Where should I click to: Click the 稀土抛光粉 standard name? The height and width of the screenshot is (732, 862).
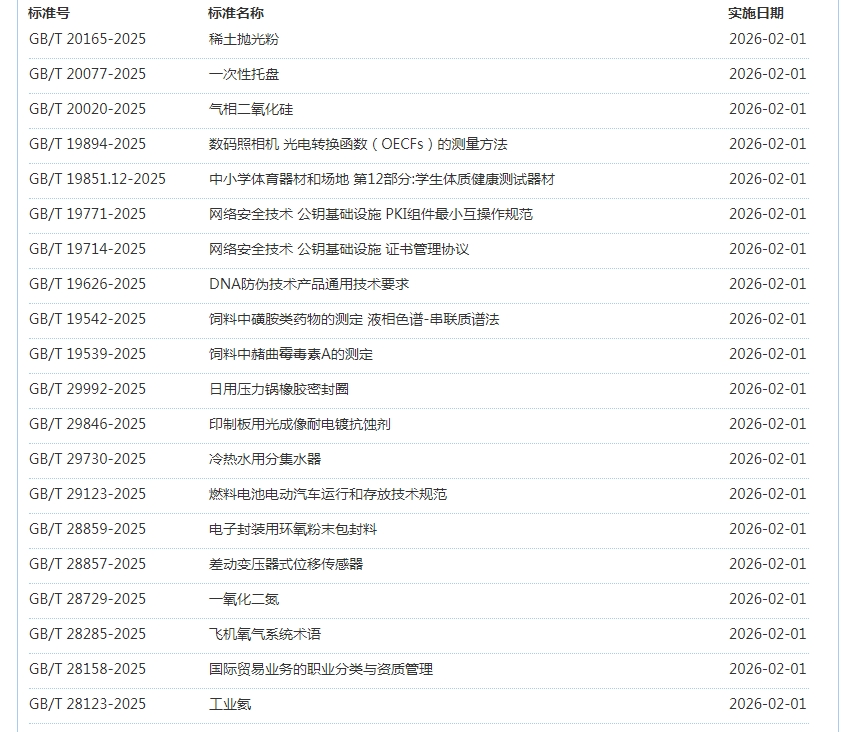coord(243,39)
